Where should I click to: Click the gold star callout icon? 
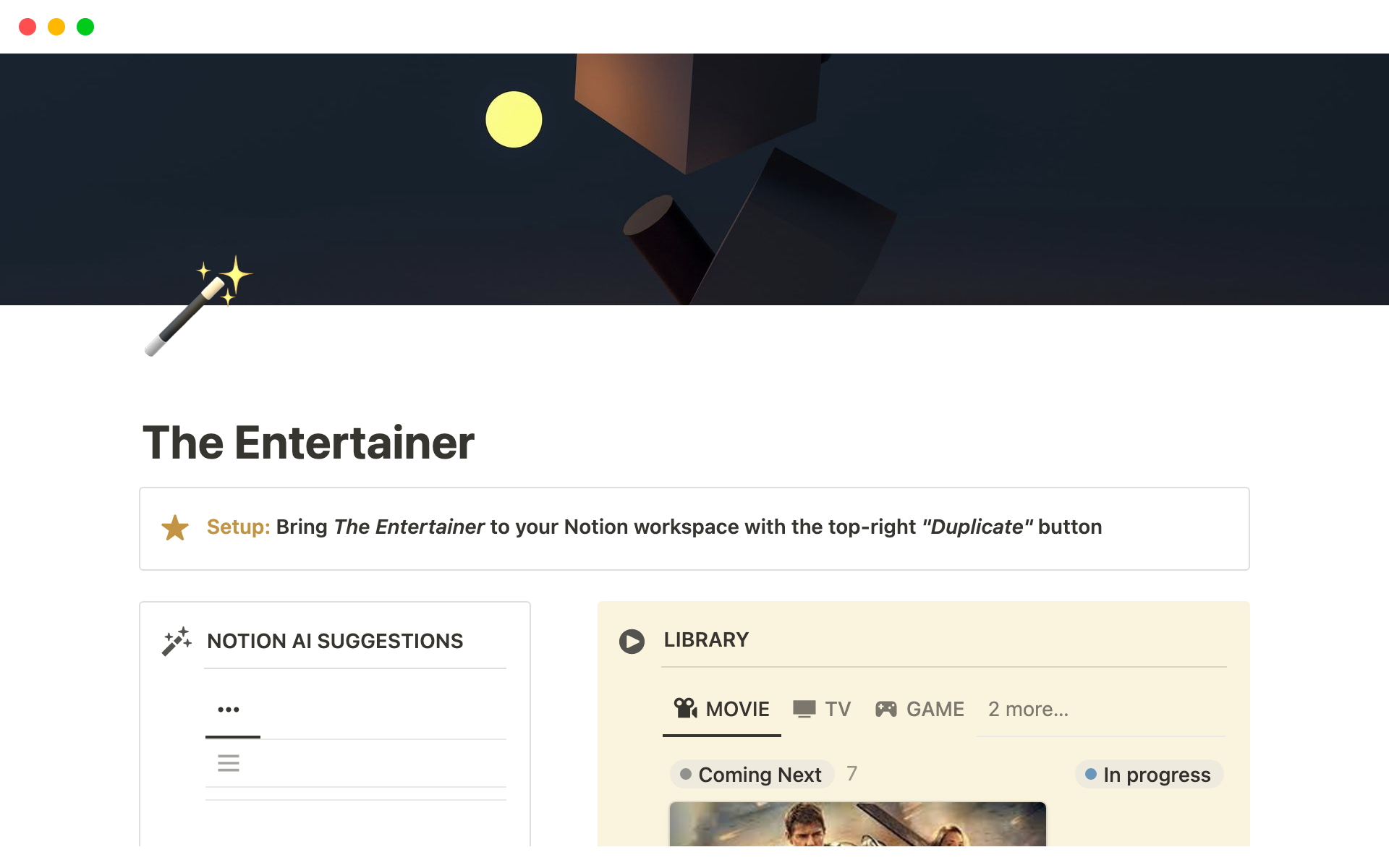(x=175, y=528)
